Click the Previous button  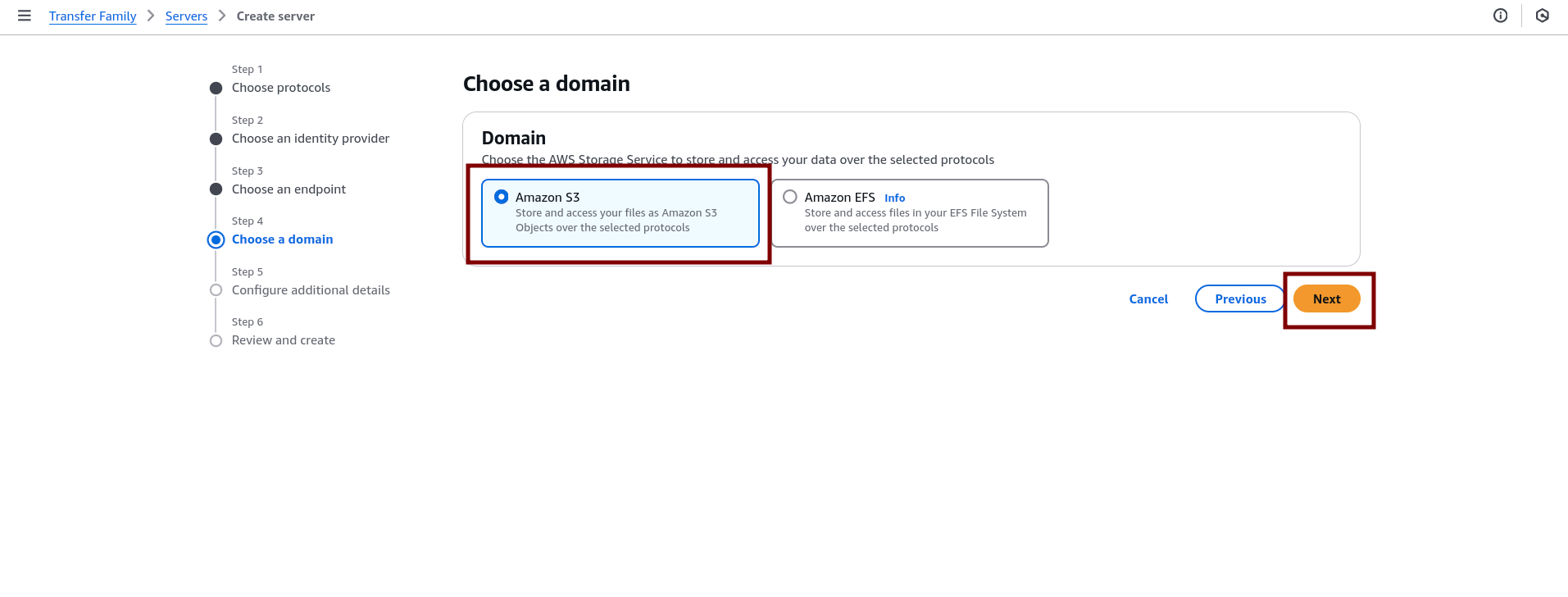click(x=1239, y=299)
